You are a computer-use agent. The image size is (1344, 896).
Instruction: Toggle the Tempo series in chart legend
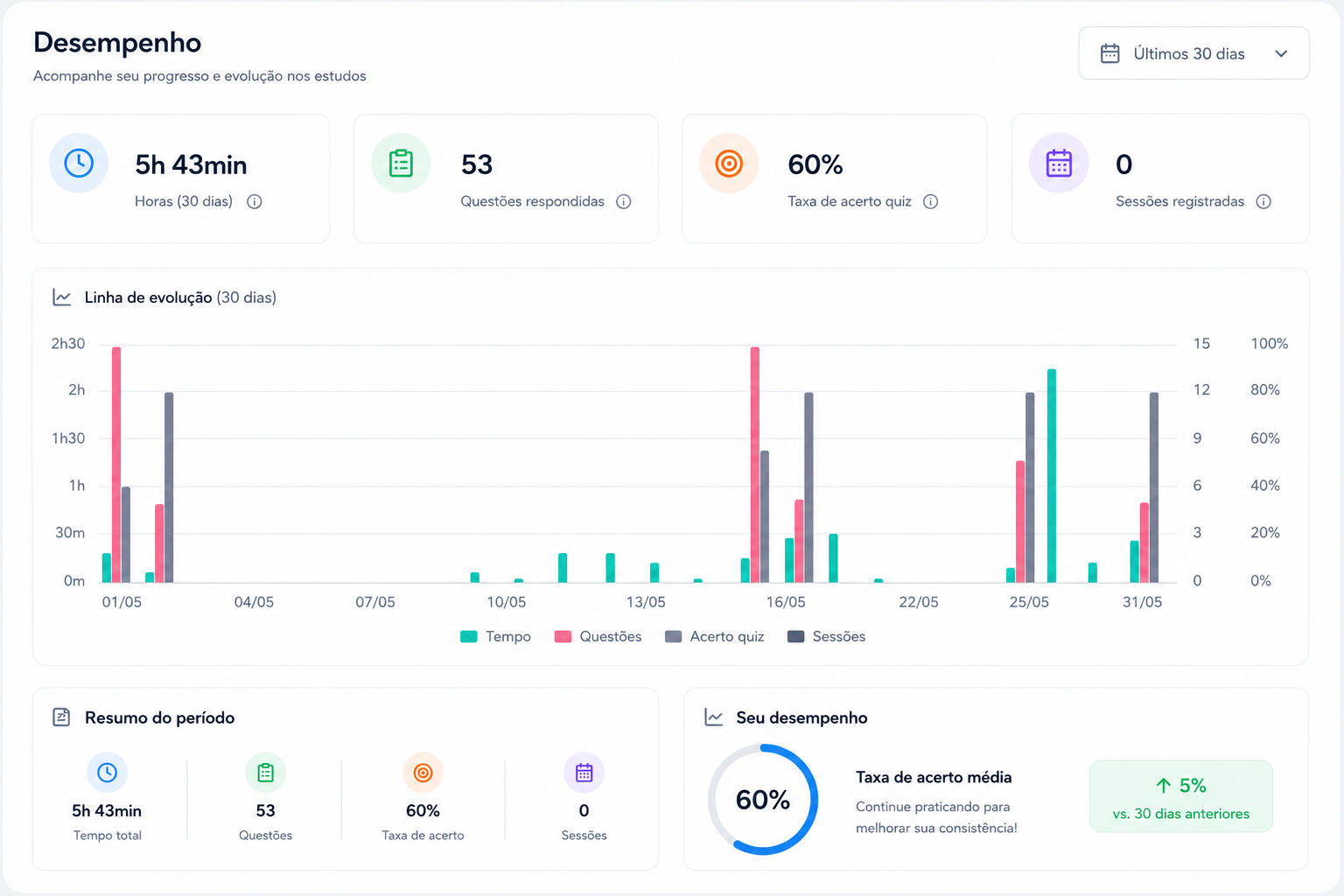(495, 636)
